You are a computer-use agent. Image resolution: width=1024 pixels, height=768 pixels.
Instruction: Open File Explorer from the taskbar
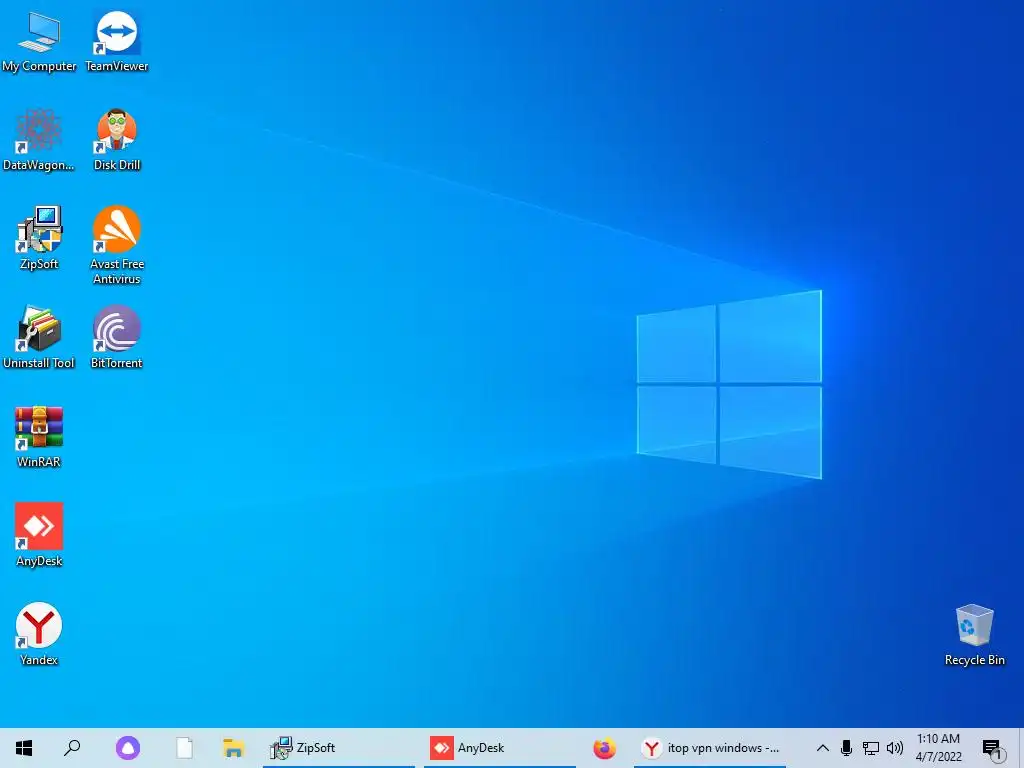pyautogui.click(x=233, y=748)
